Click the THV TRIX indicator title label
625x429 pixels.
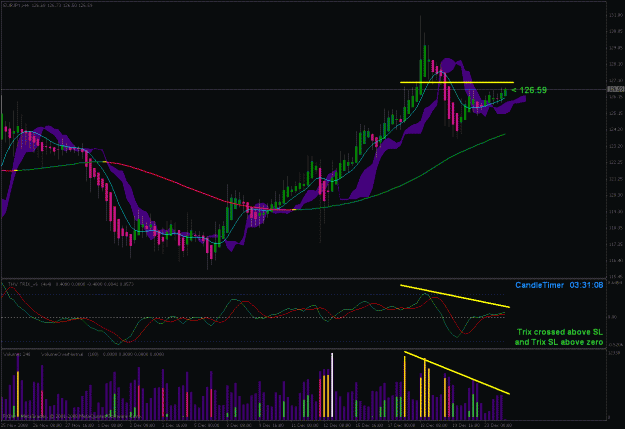click(71, 284)
